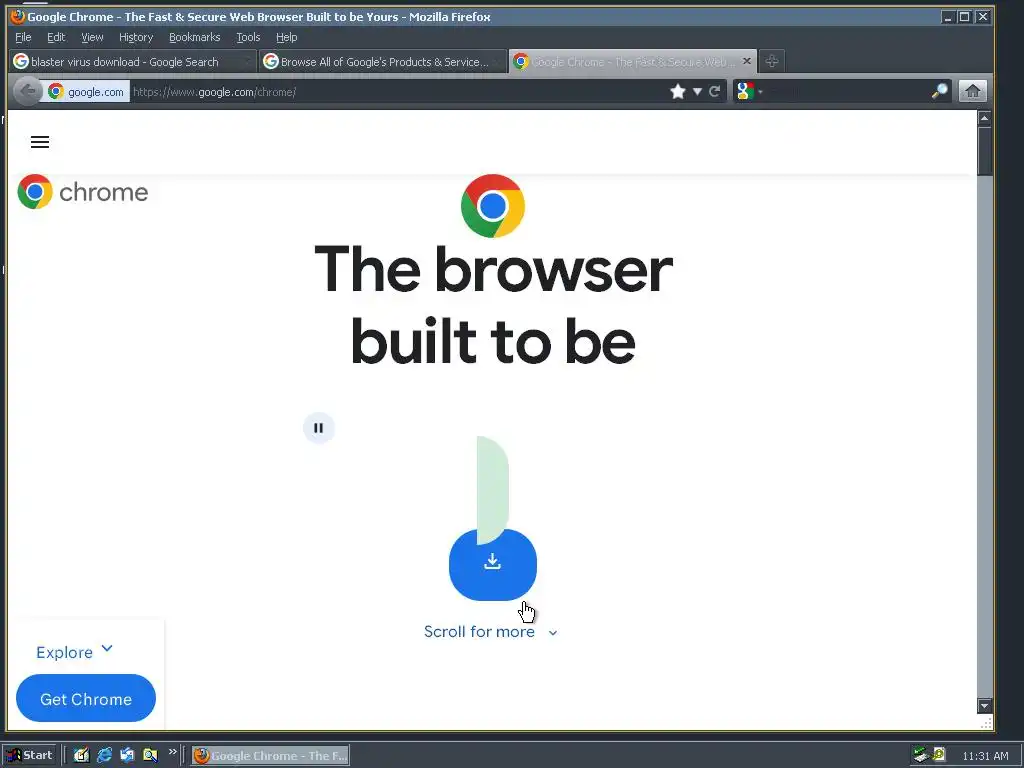The width and height of the screenshot is (1024, 768).
Task: Open the Edit menu
Action: click(56, 37)
